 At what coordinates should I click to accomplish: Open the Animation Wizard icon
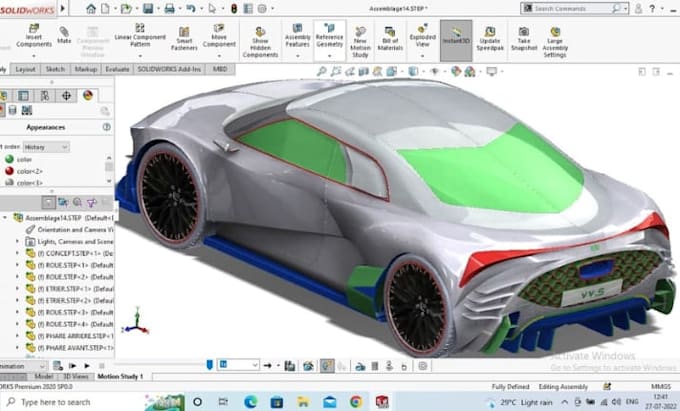[x=308, y=366]
